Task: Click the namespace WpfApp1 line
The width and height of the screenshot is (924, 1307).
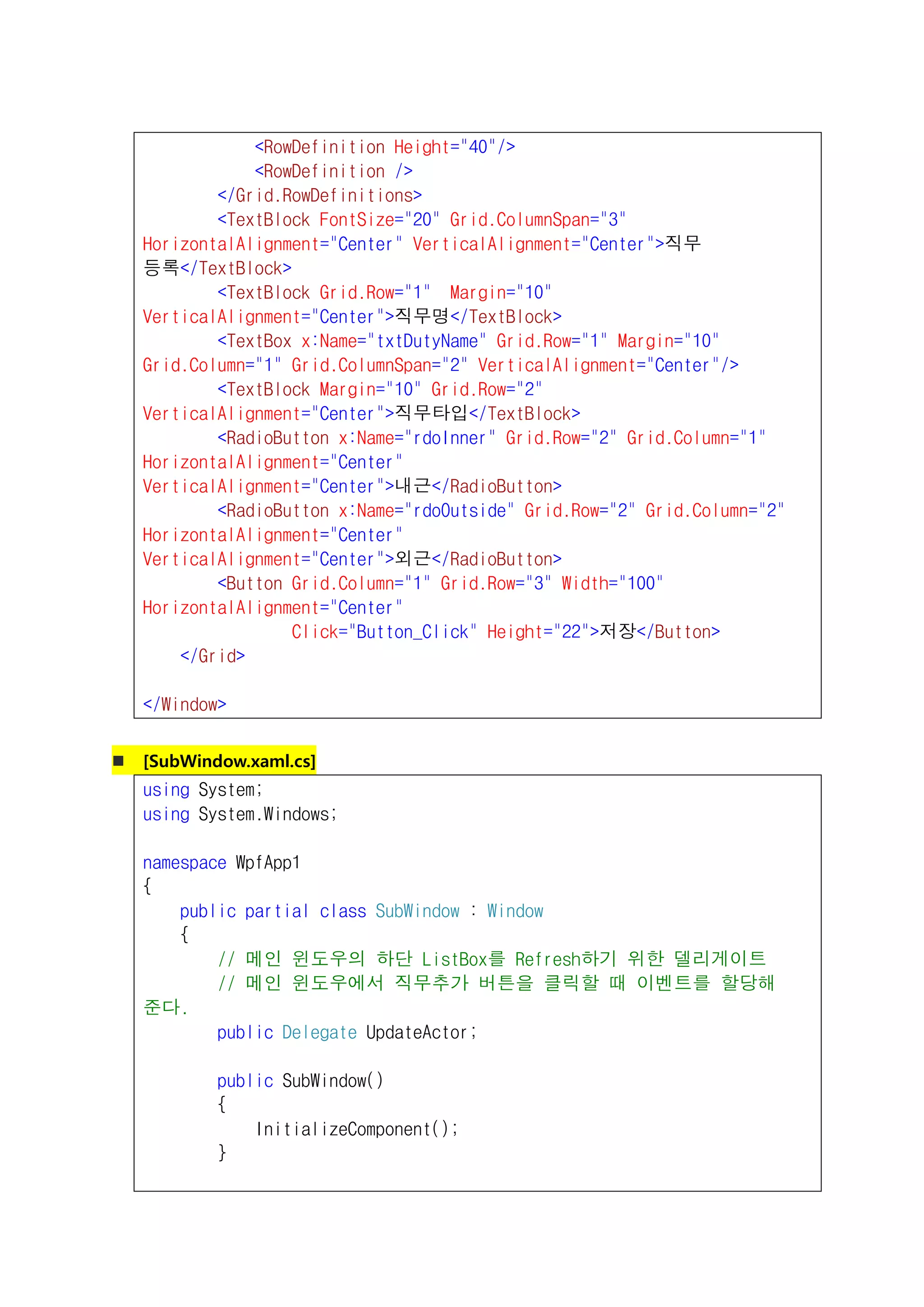Action: click(222, 863)
